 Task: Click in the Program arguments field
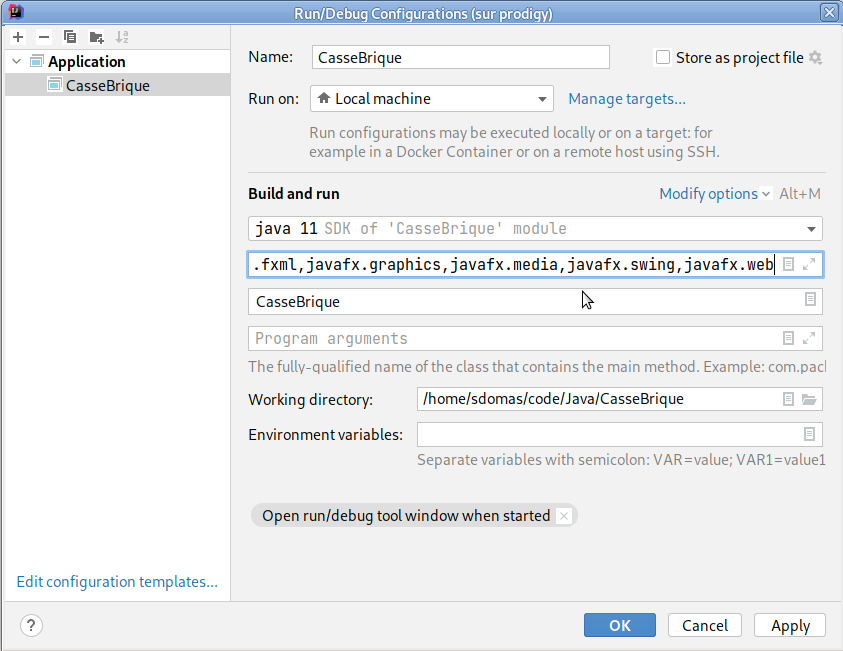(x=510, y=339)
